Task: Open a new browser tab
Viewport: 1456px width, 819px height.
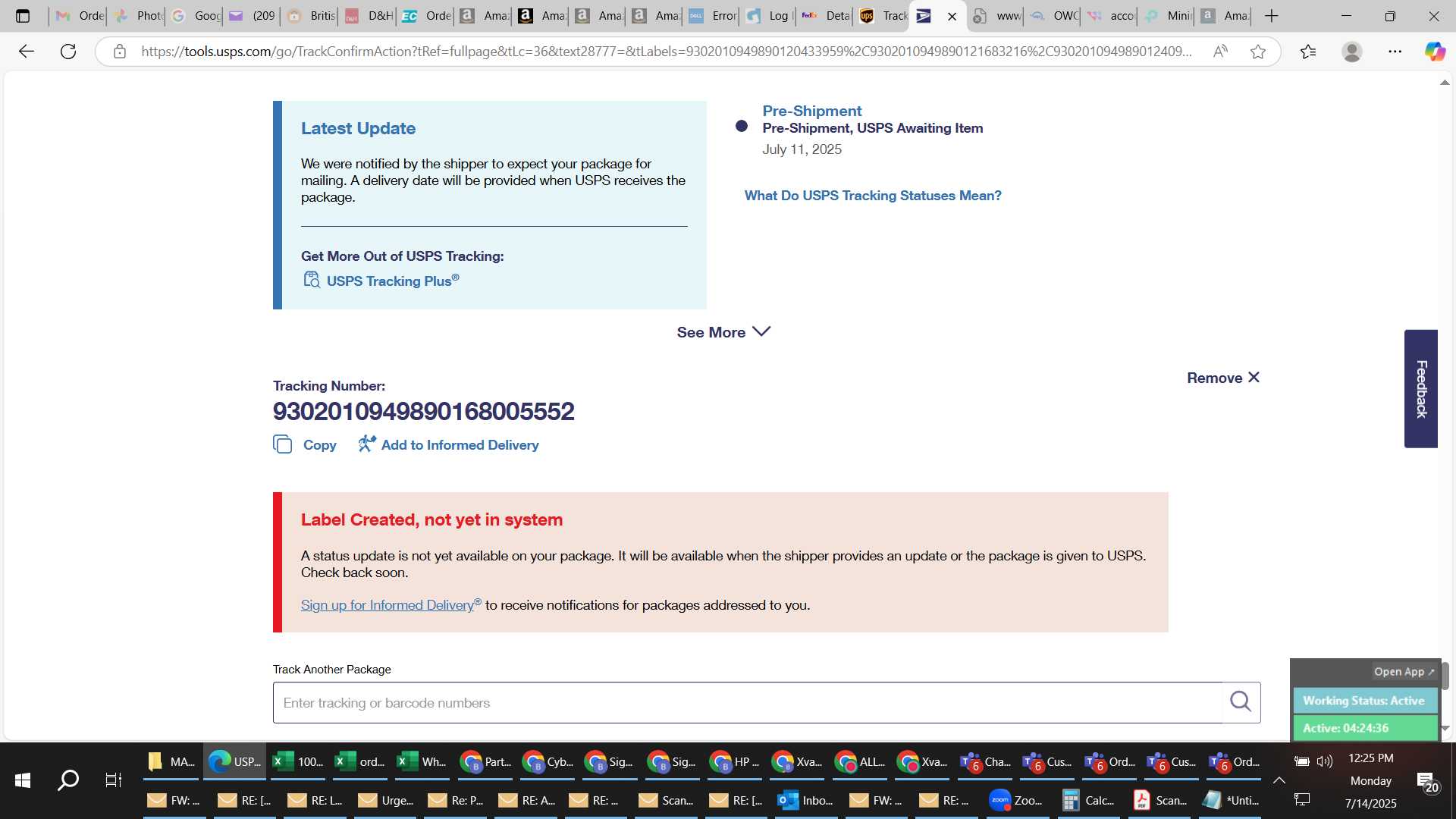Action: click(x=1272, y=16)
